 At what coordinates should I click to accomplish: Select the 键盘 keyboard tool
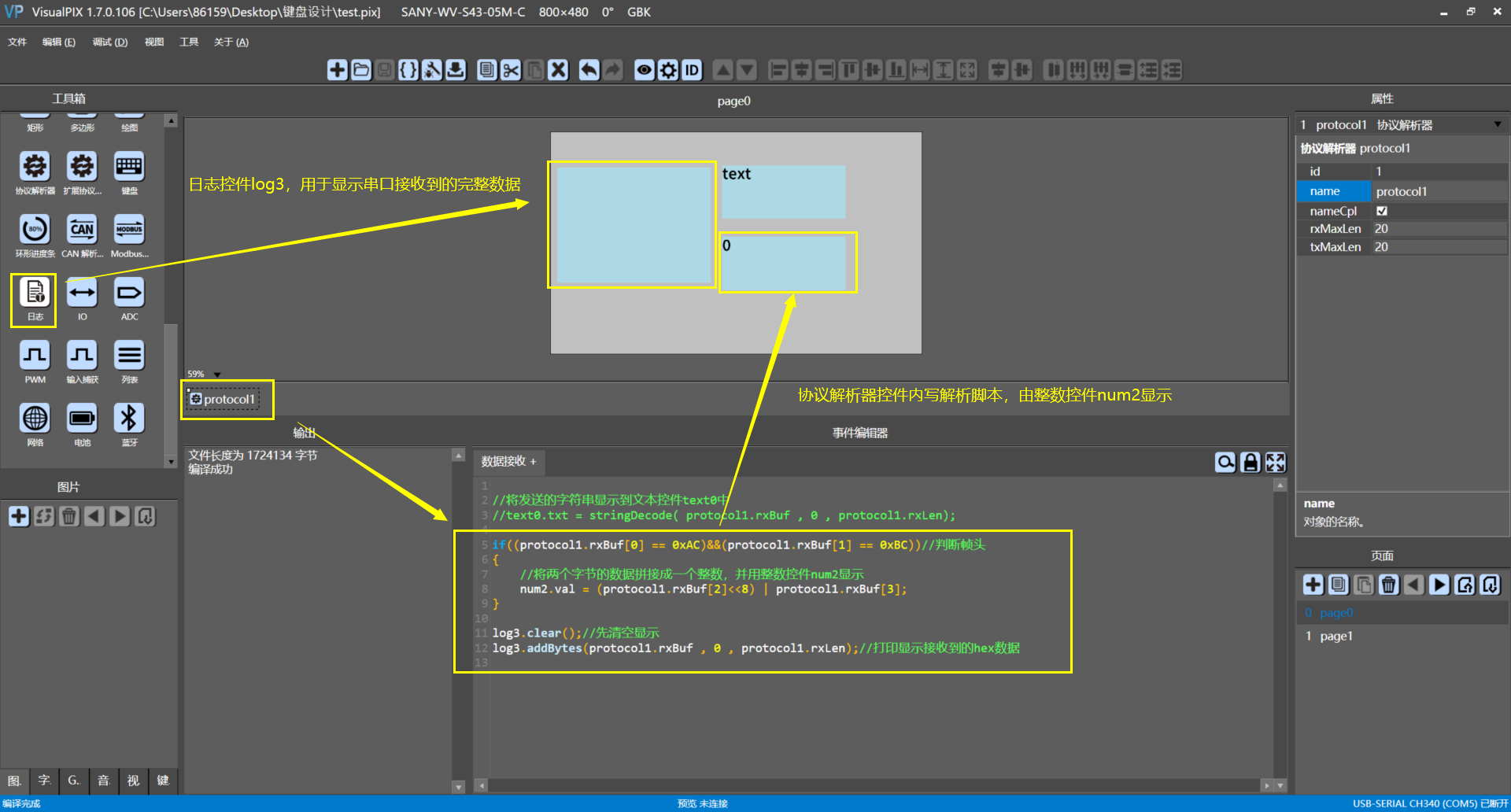click(x=129, y=173)
